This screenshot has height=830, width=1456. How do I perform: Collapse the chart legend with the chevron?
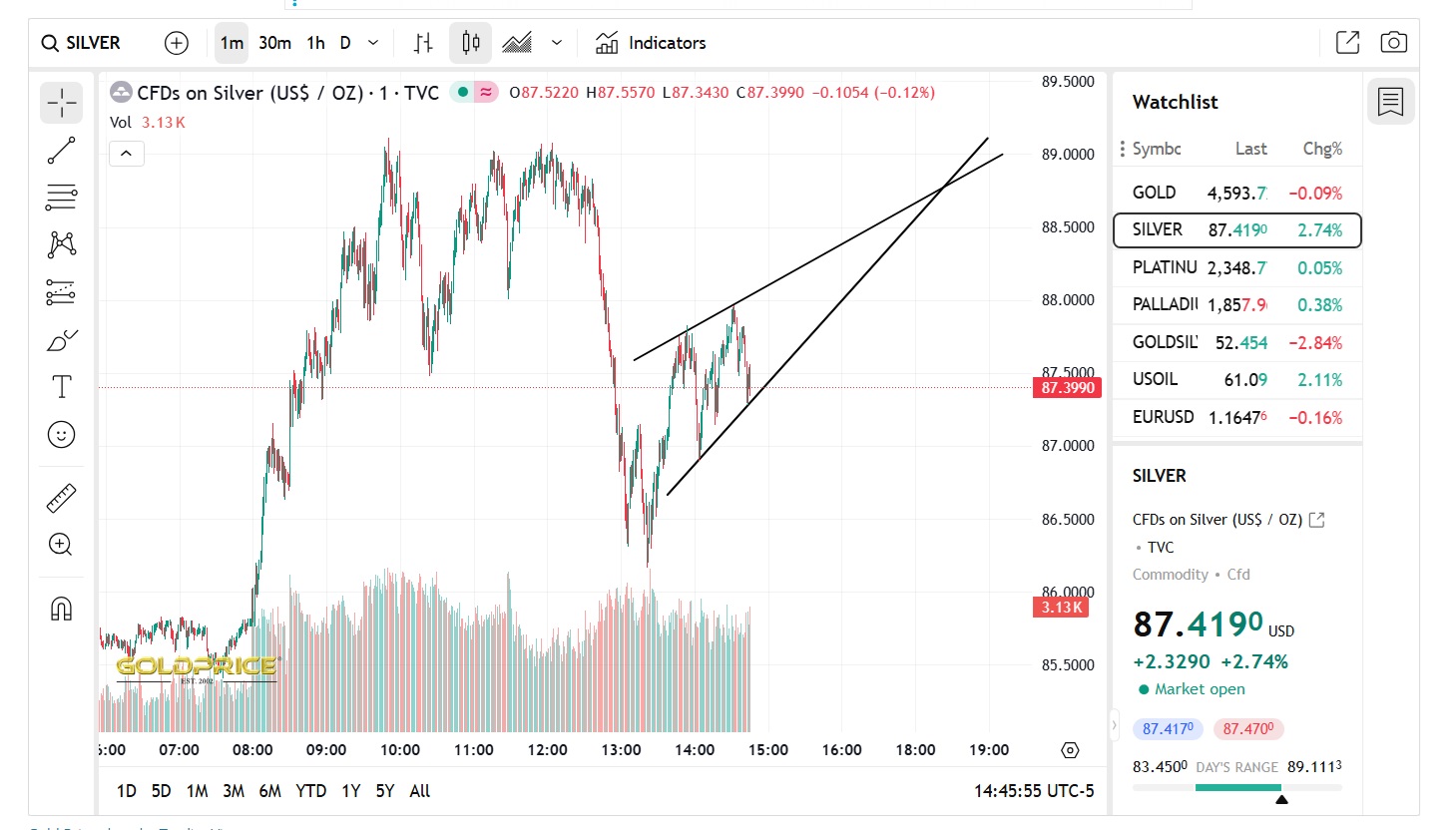click(x=127, y=154)
